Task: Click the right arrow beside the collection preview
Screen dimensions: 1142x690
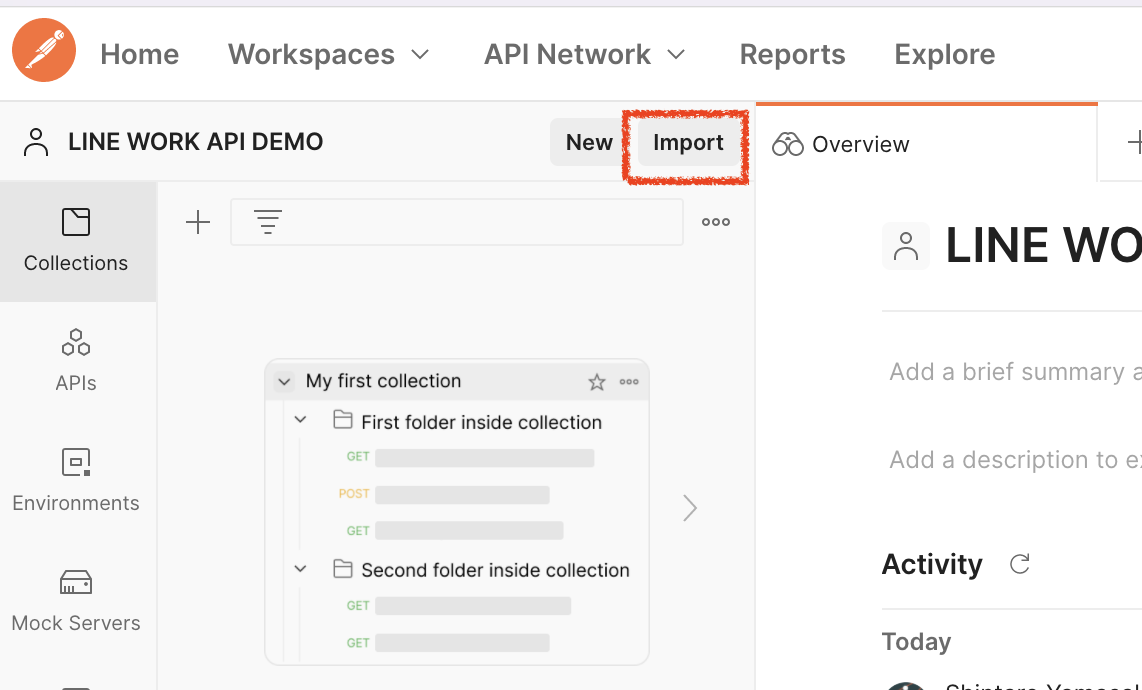Action: coord(689,507)
